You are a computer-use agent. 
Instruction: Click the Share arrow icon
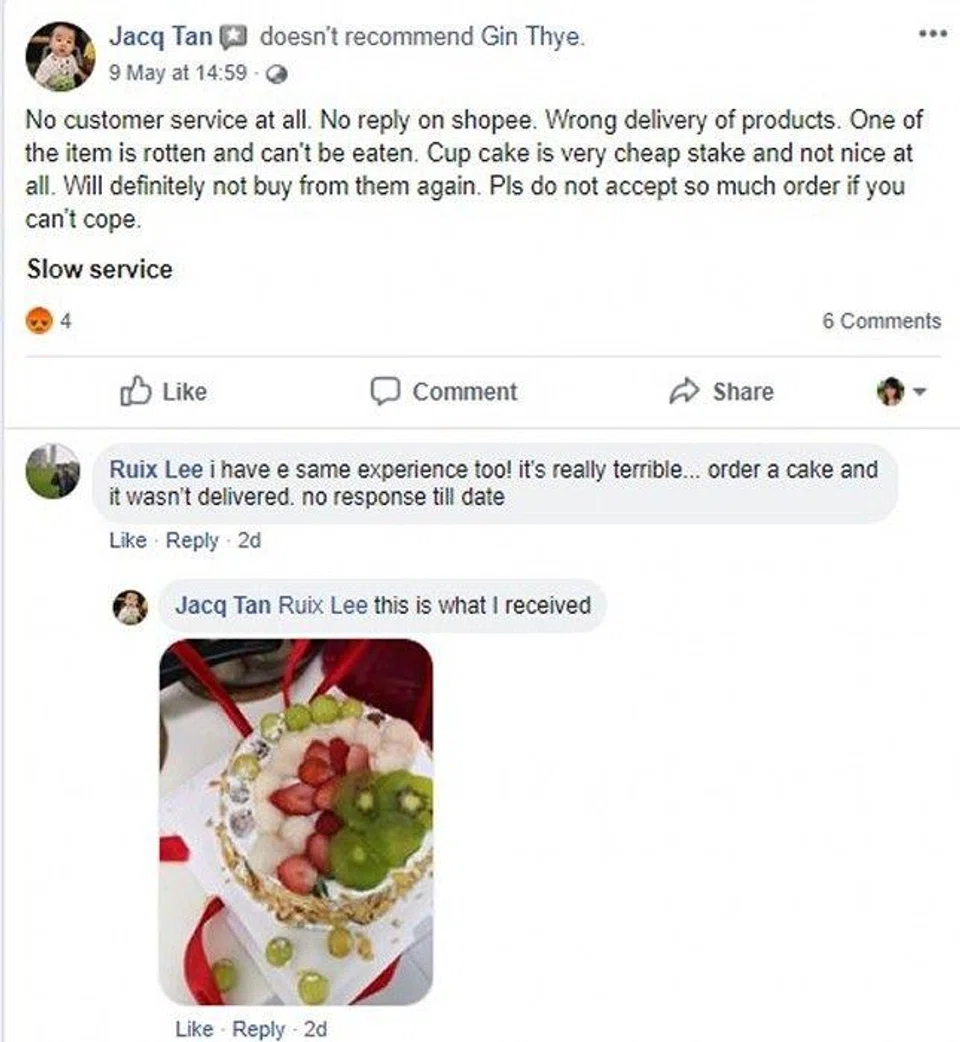tap(684, 391)
